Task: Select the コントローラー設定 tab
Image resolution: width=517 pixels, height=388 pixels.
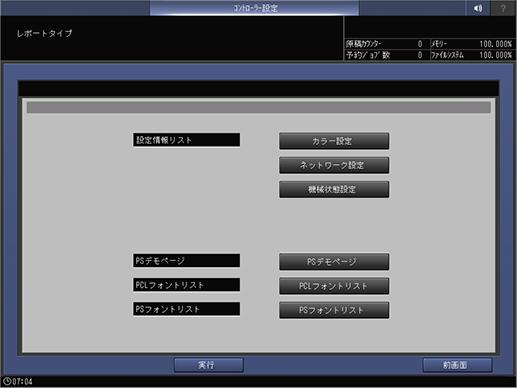Action: tap(254, 8)
